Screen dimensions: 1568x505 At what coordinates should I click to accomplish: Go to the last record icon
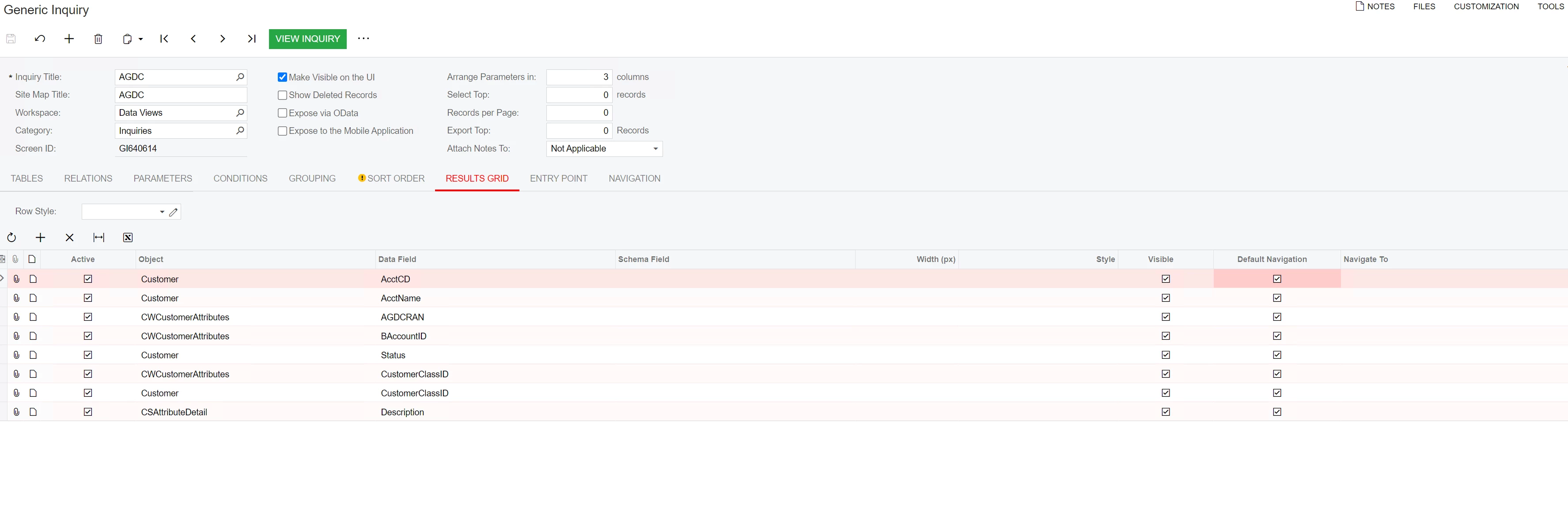pos(251,39)
